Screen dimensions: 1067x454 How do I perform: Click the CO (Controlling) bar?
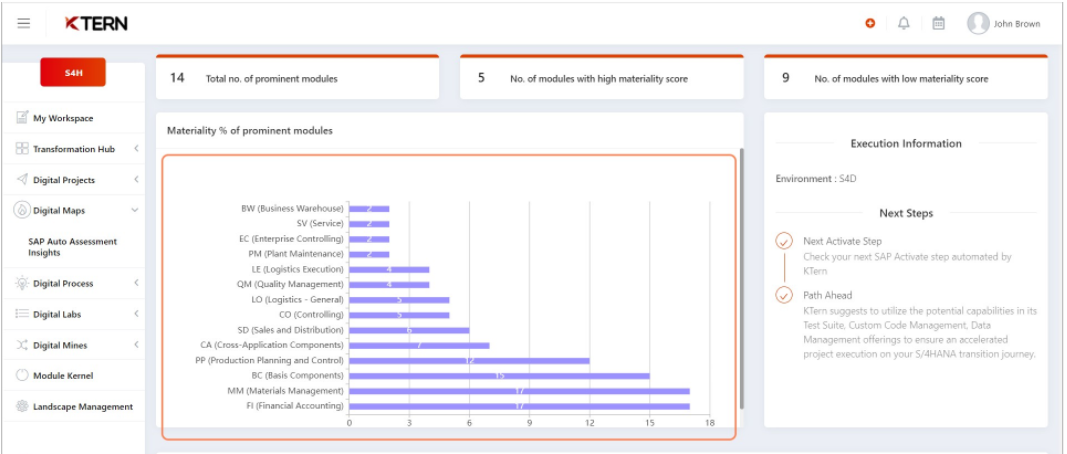click(x=399, y=315)
